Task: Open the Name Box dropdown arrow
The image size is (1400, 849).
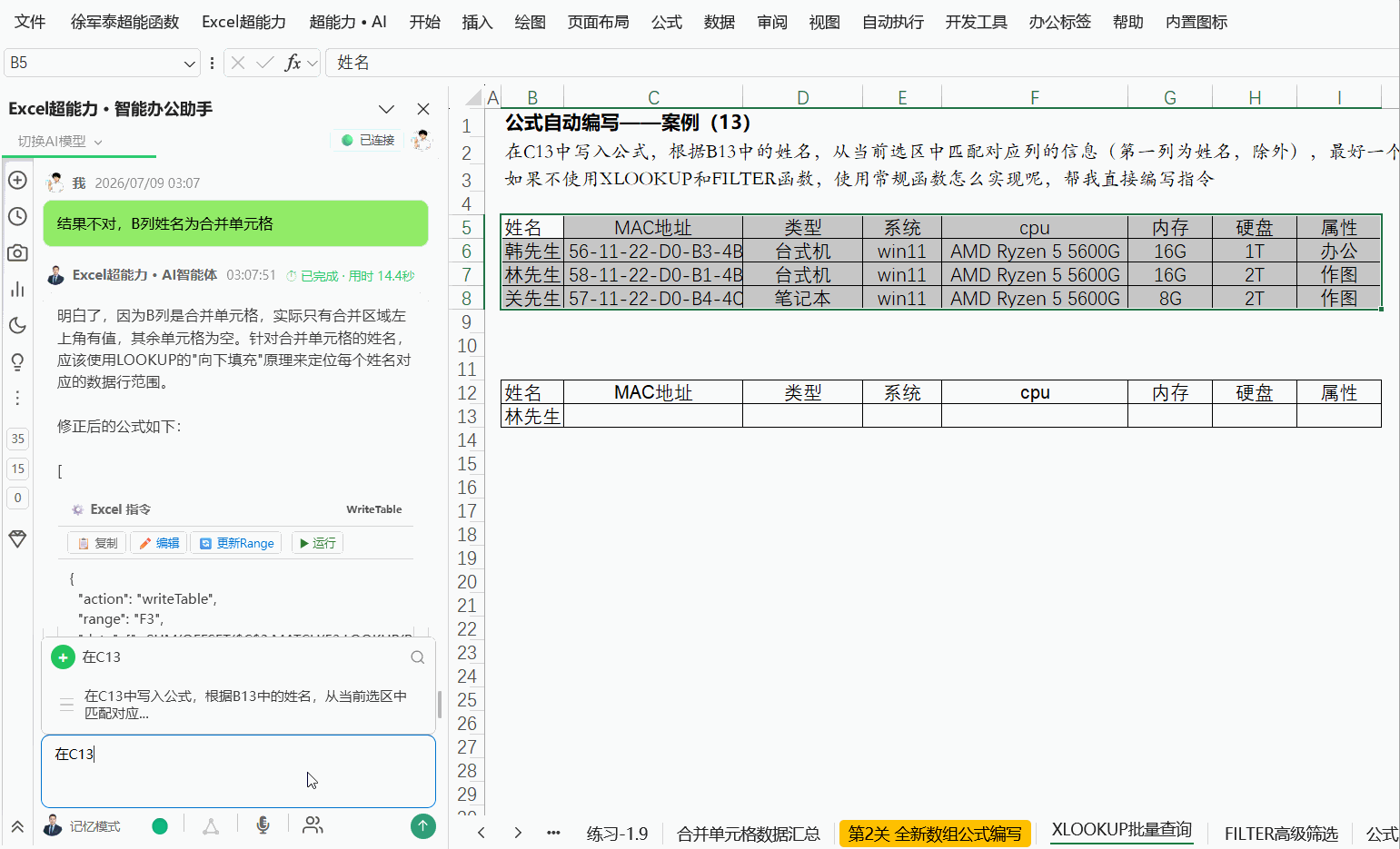Action: [x=189, y=64]
